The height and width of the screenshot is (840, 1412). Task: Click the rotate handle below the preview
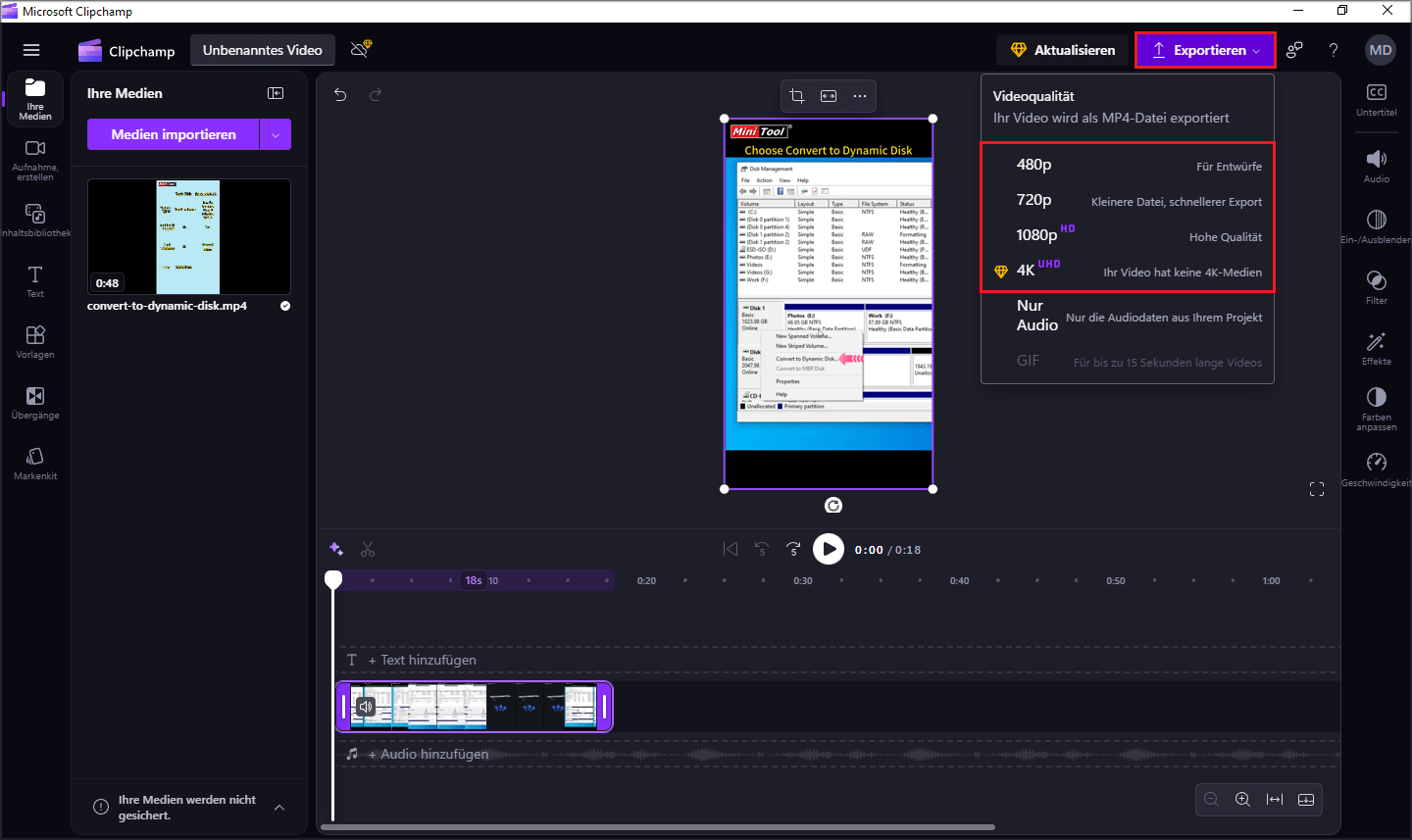click(x=833, y=506)
